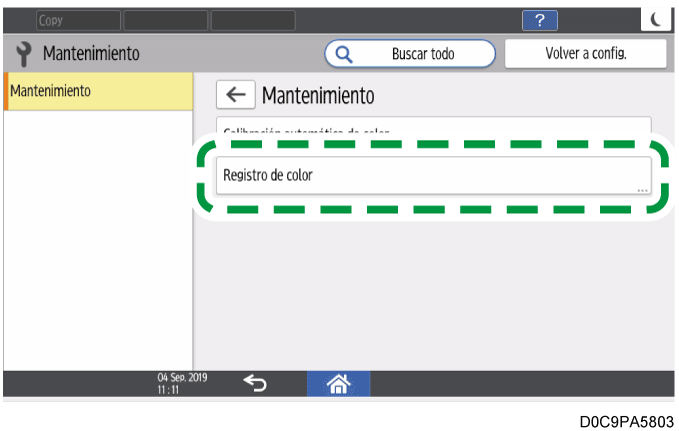Tap the magnifying glass search icon

pyautogui.click(x=344, y=54)
